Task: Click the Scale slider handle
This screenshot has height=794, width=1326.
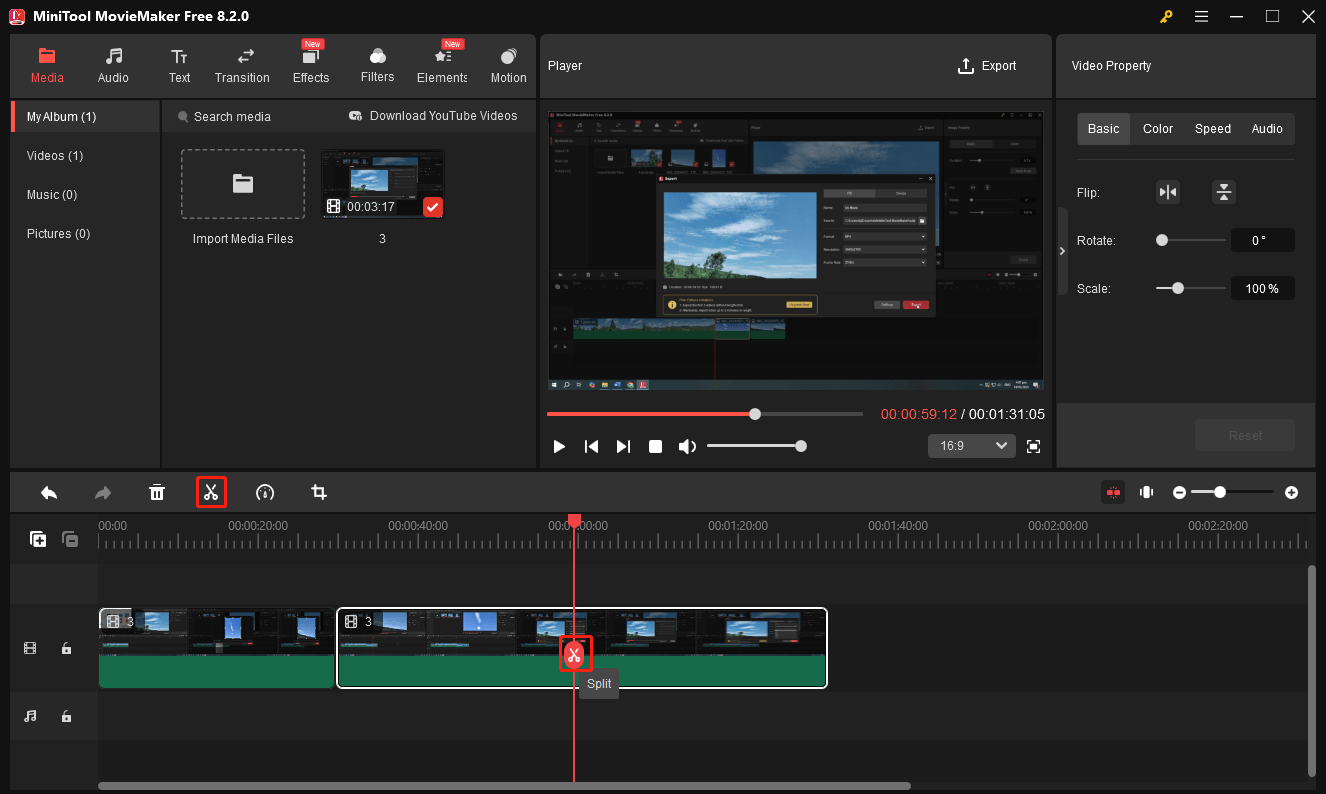Action: (1178, 288)
